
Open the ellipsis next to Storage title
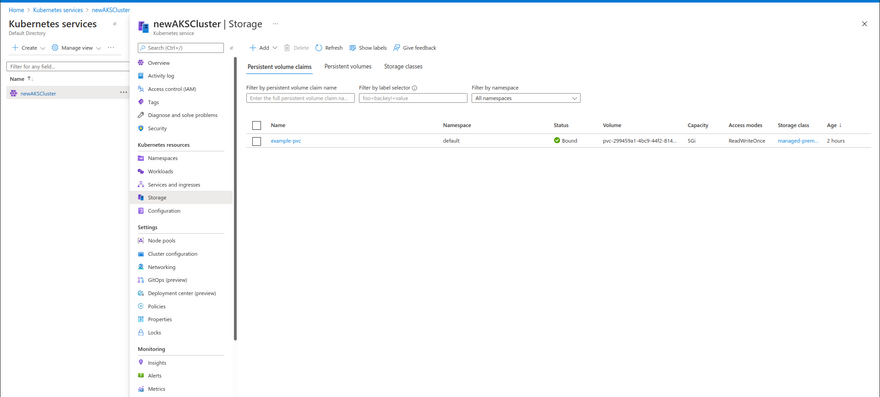275,24
